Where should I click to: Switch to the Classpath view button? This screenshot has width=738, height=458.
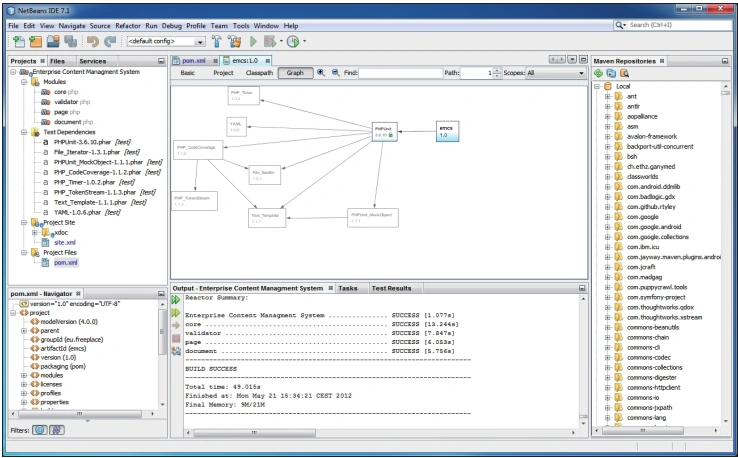(x=259, y=72)
